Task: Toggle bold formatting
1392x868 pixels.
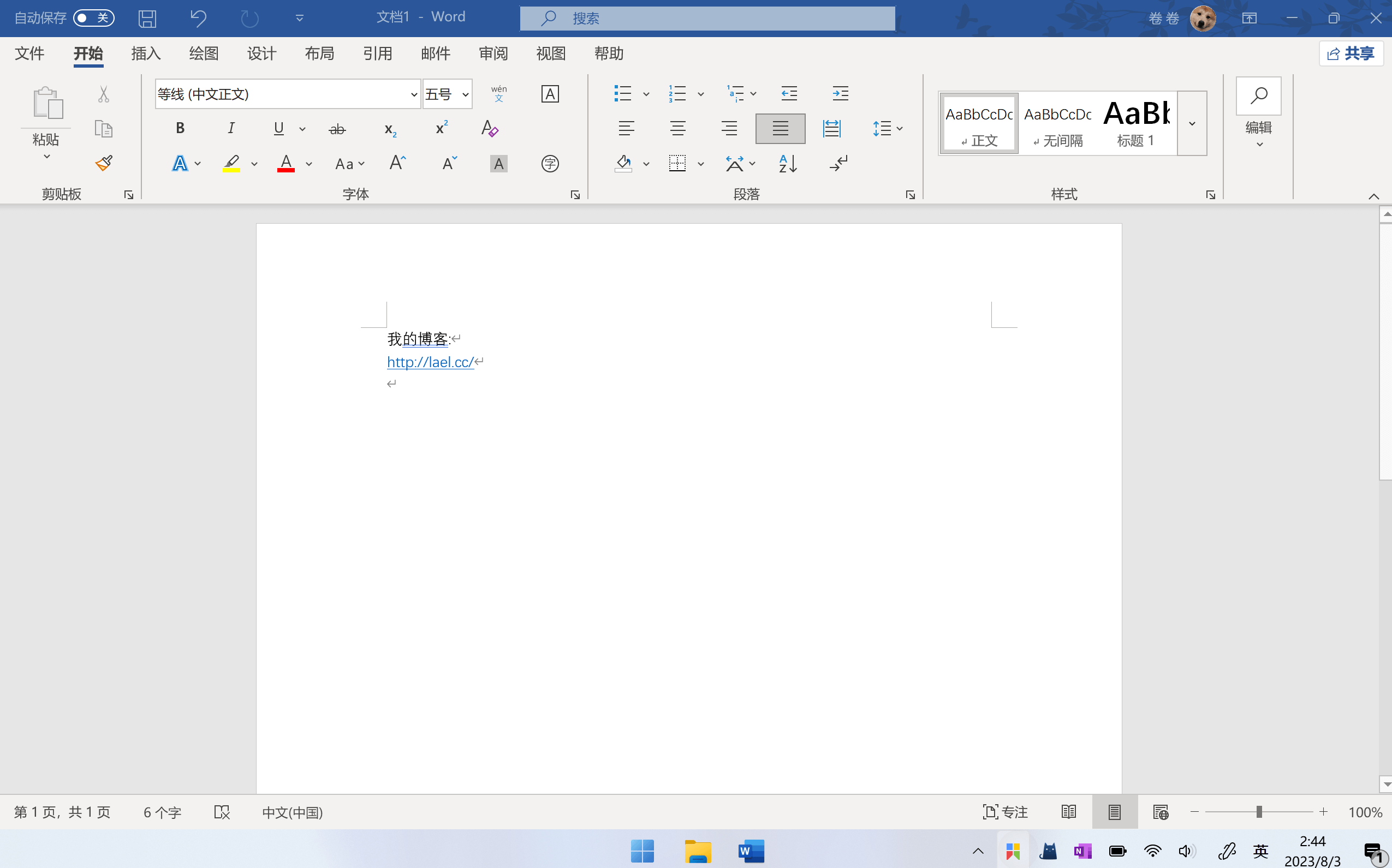Action: pyautogui.click(x=180, y=129)
